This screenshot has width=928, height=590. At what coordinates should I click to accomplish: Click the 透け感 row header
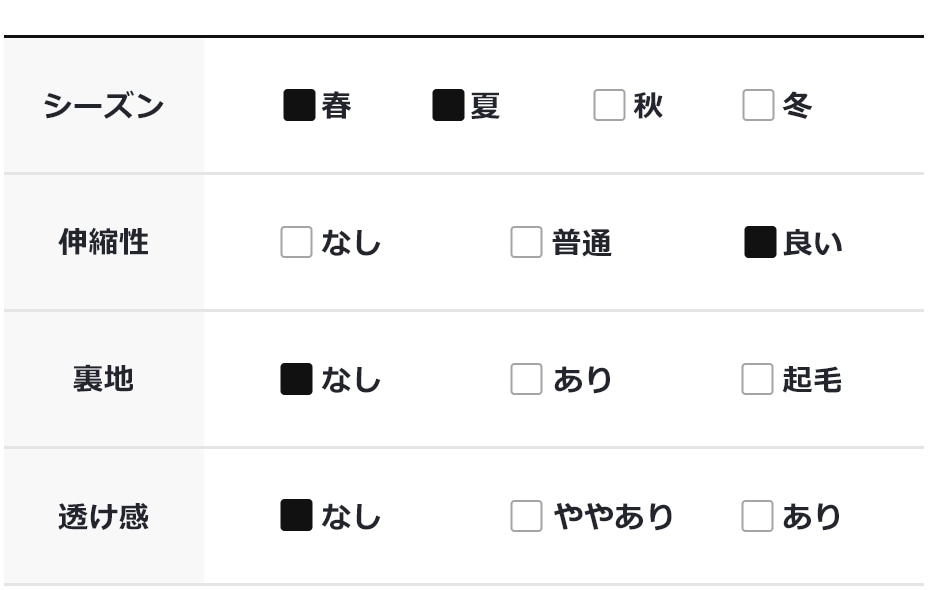pyautogui.click(x=103, y=516)
